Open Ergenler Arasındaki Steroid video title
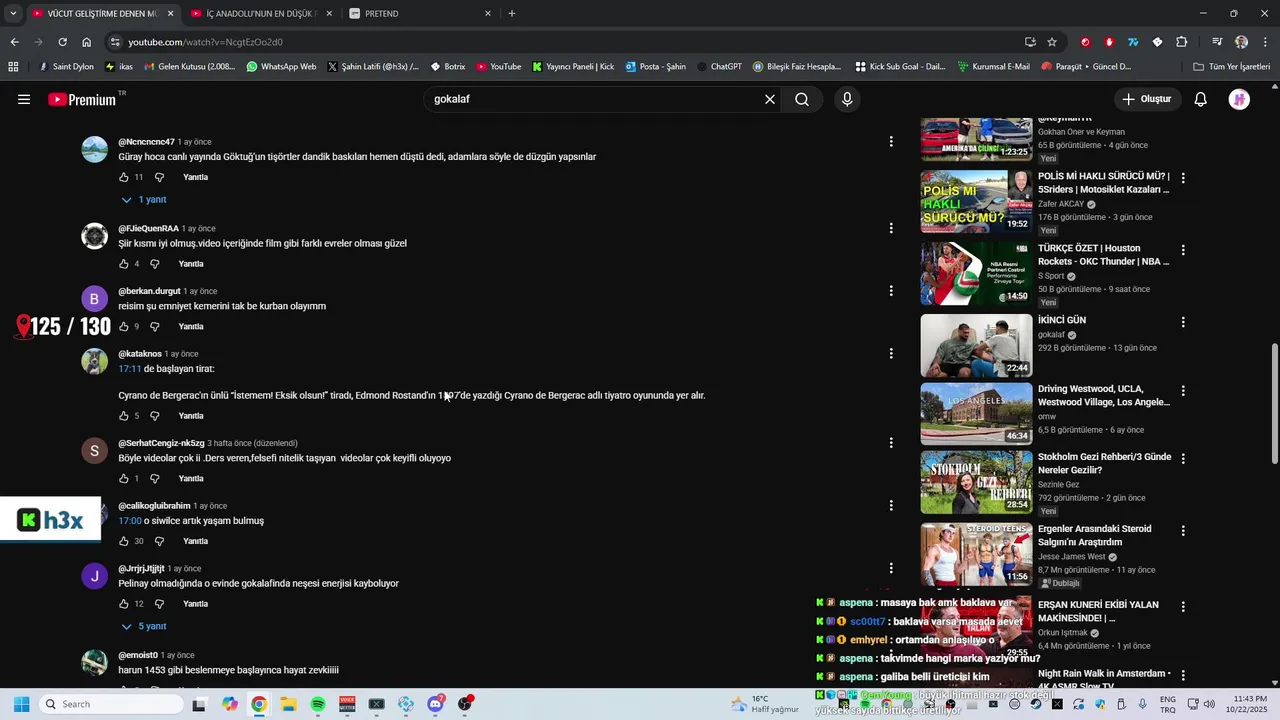Image resolution: width=1280 pixels, height=720 pixels. coord(1094,535)
